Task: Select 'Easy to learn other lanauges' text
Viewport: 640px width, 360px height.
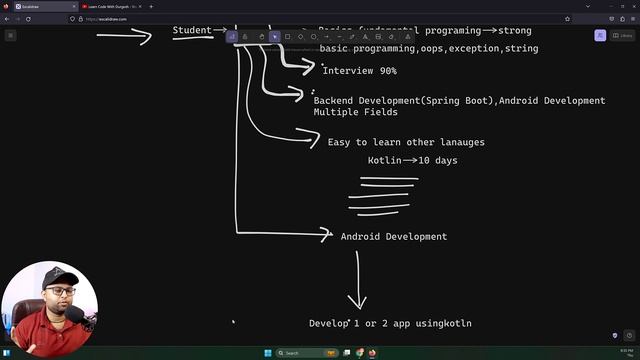Action: click(x=406, y=142)
